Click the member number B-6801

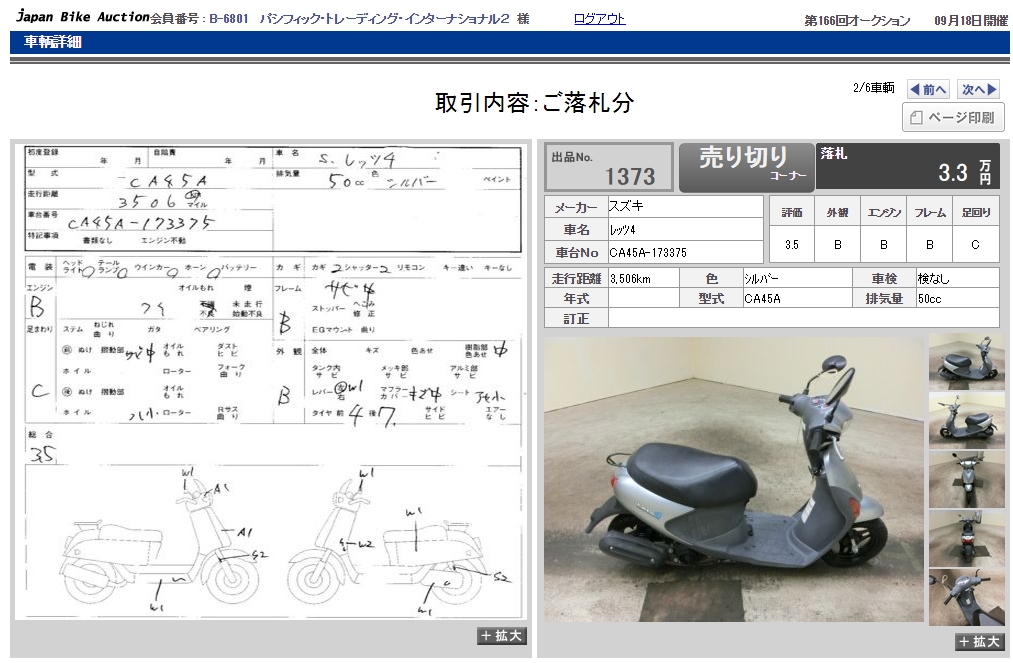tap(229, 19)
